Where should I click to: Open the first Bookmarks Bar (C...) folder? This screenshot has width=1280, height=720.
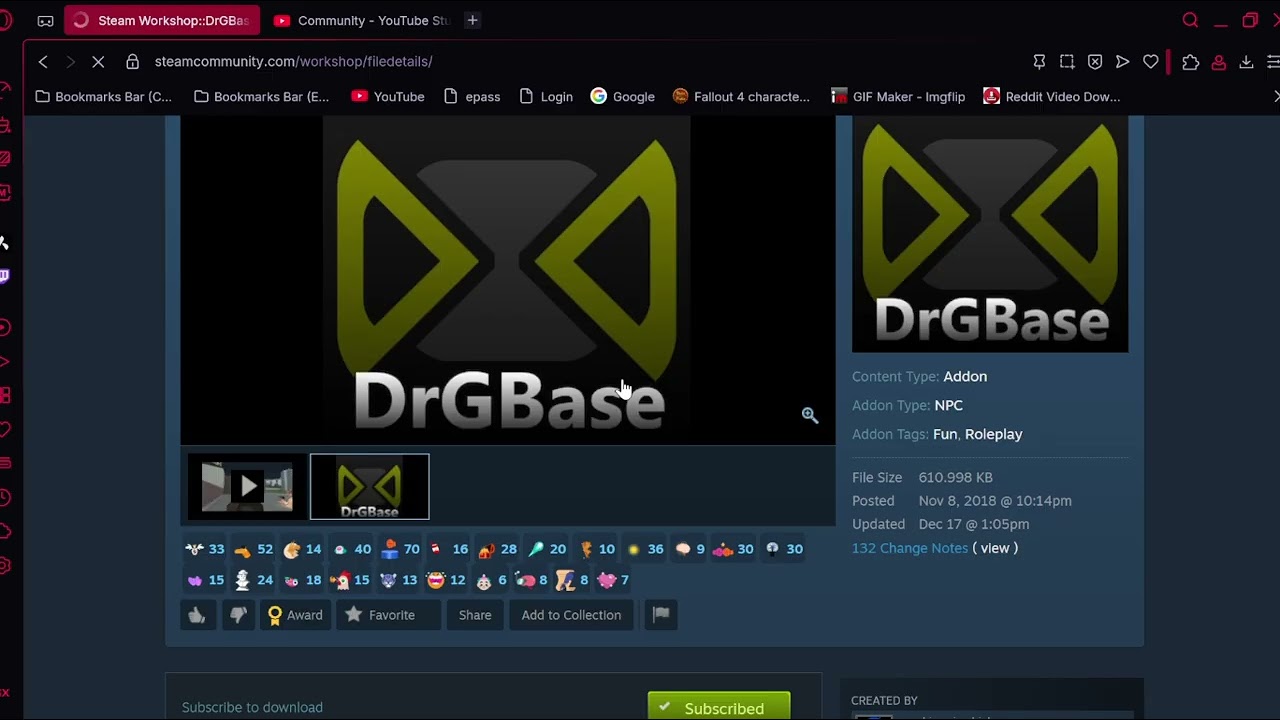click(103, 97)
